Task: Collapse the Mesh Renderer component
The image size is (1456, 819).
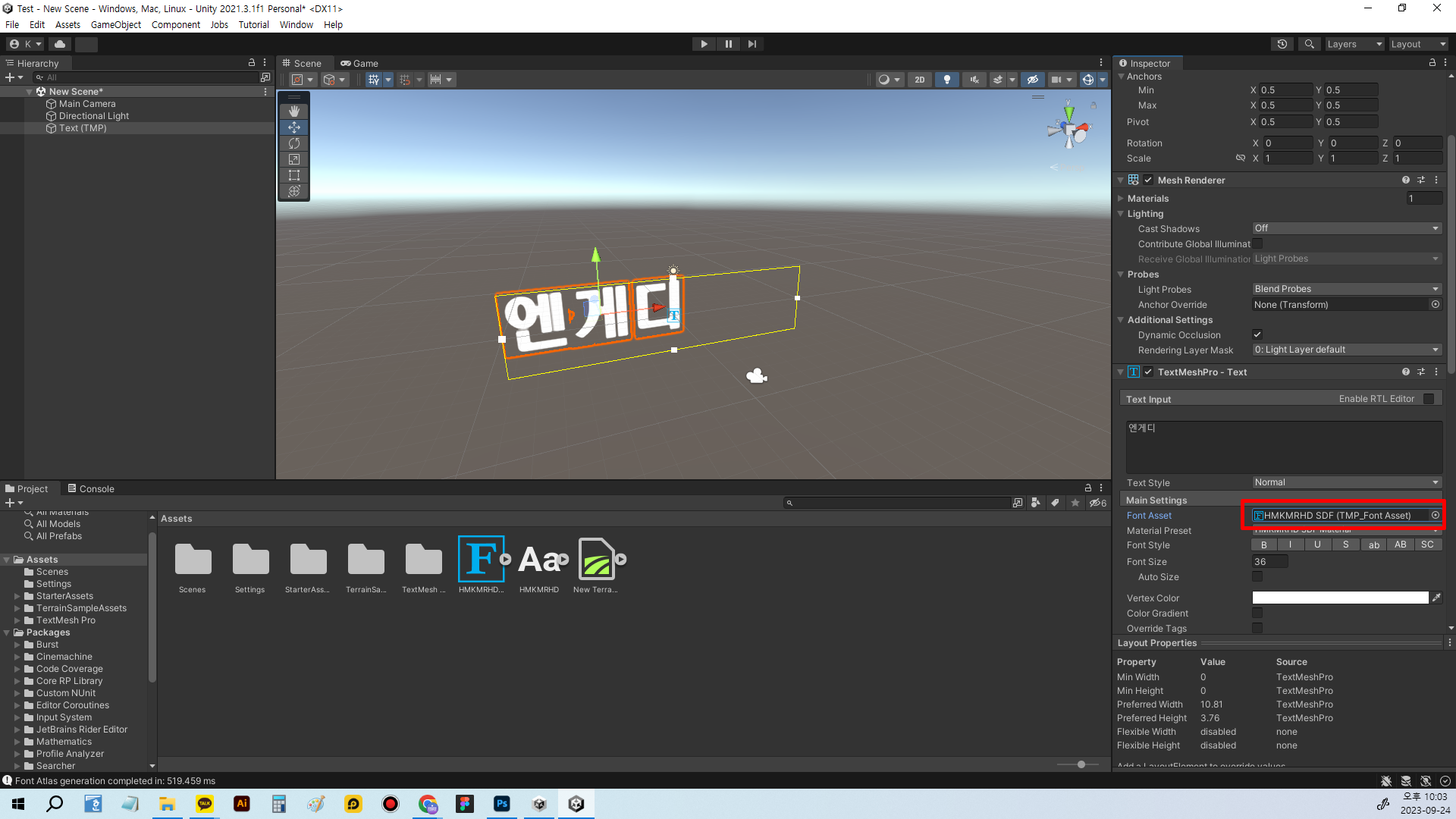Action: (1121, 180)
